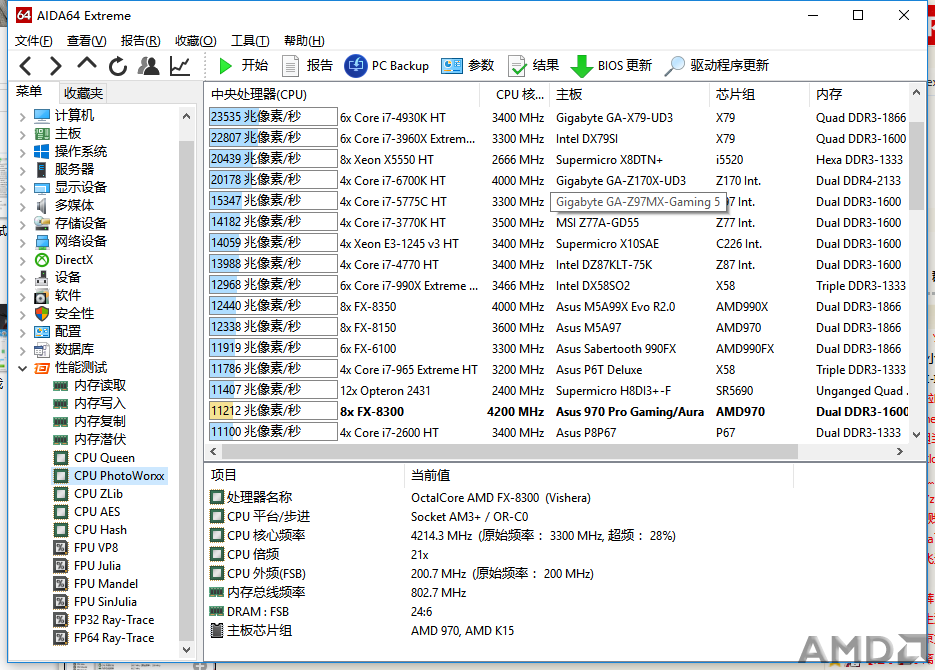
Task: Select the 内存读取 benchmark
Action: click(x=100, y=386)
